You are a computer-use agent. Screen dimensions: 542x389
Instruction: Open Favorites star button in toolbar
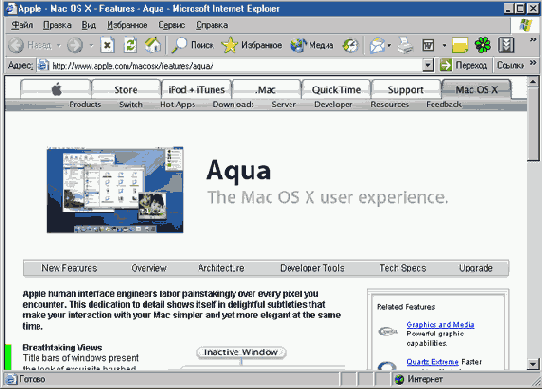252,45
